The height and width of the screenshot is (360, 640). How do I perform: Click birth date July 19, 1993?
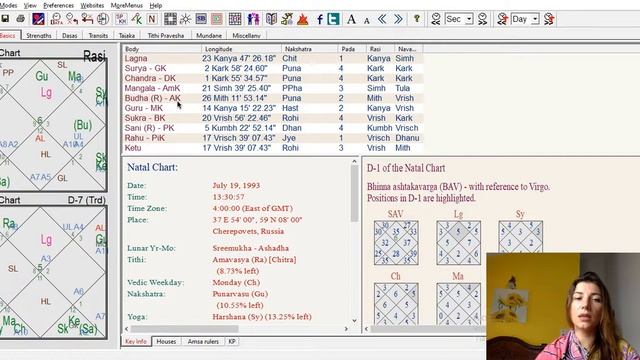[236, 185]
